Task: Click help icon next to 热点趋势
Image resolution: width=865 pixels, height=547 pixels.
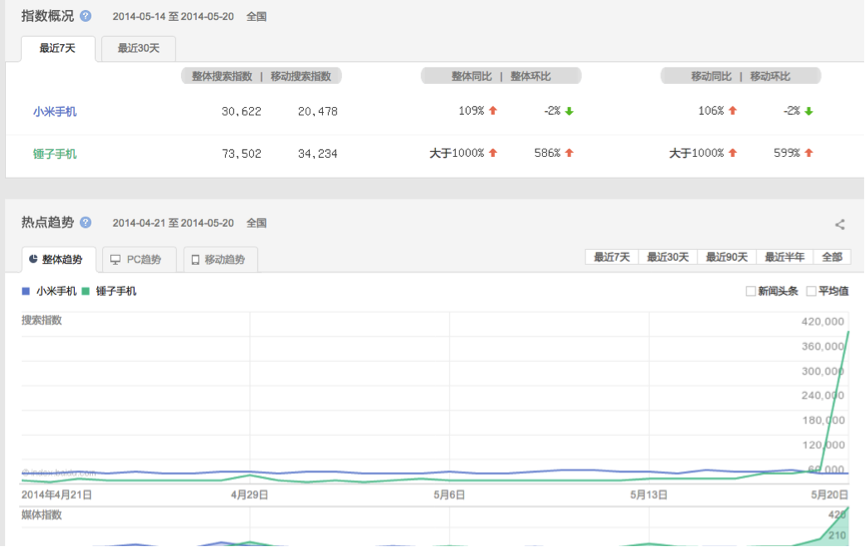Action: coord(86,222)
